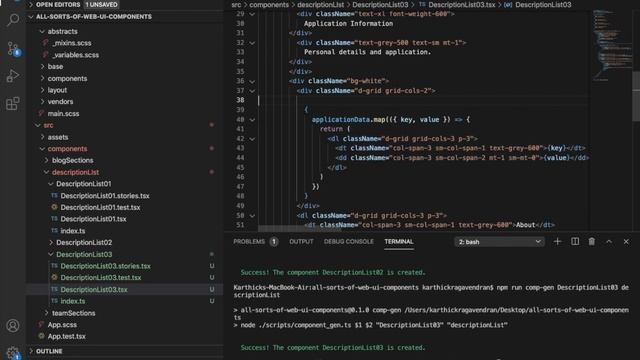Collapse the src folder
The width and height of the screenshot is (640, 360).
point(48,125)
